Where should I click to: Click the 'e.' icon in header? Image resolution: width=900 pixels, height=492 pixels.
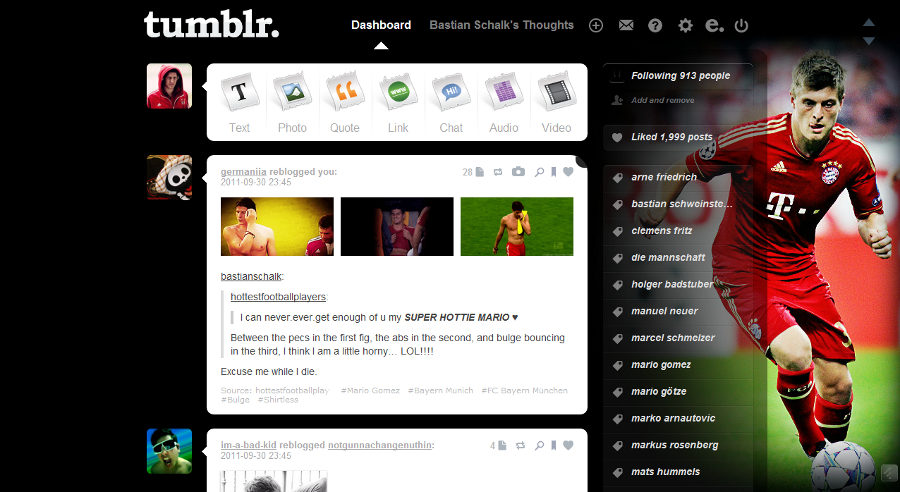click(714, 25)
